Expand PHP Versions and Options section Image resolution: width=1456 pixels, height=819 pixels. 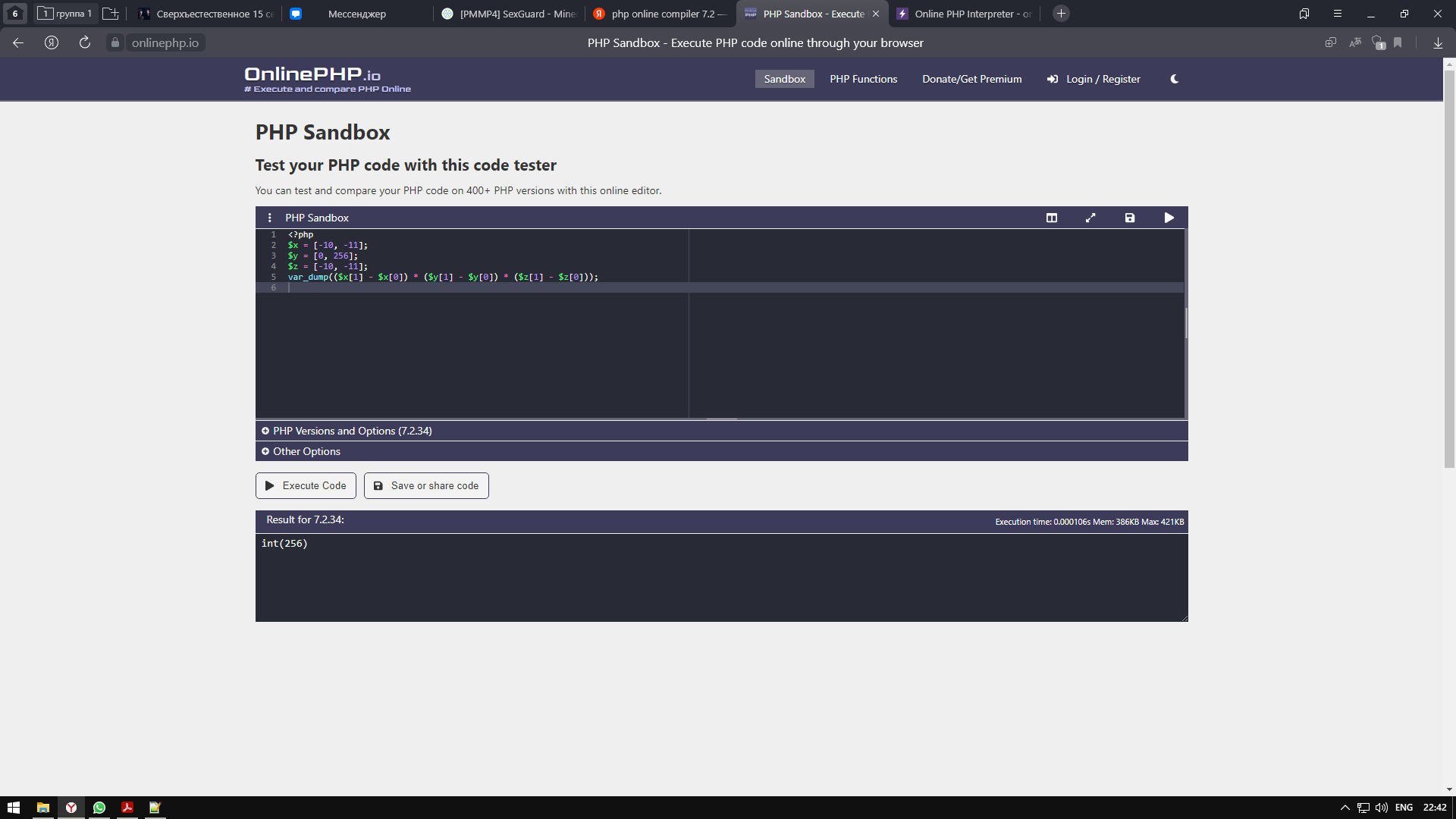pyautogui.click(x=352, y=431)
